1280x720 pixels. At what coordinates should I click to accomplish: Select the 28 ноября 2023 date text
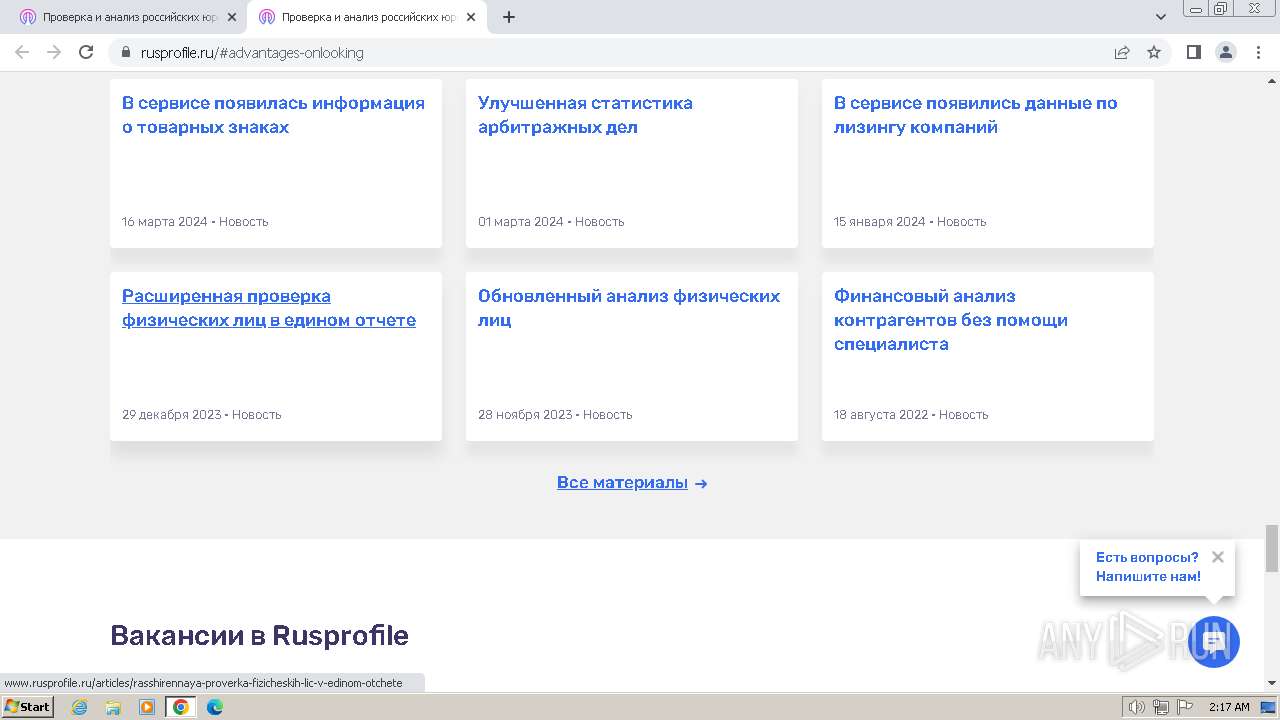point(525,415)
